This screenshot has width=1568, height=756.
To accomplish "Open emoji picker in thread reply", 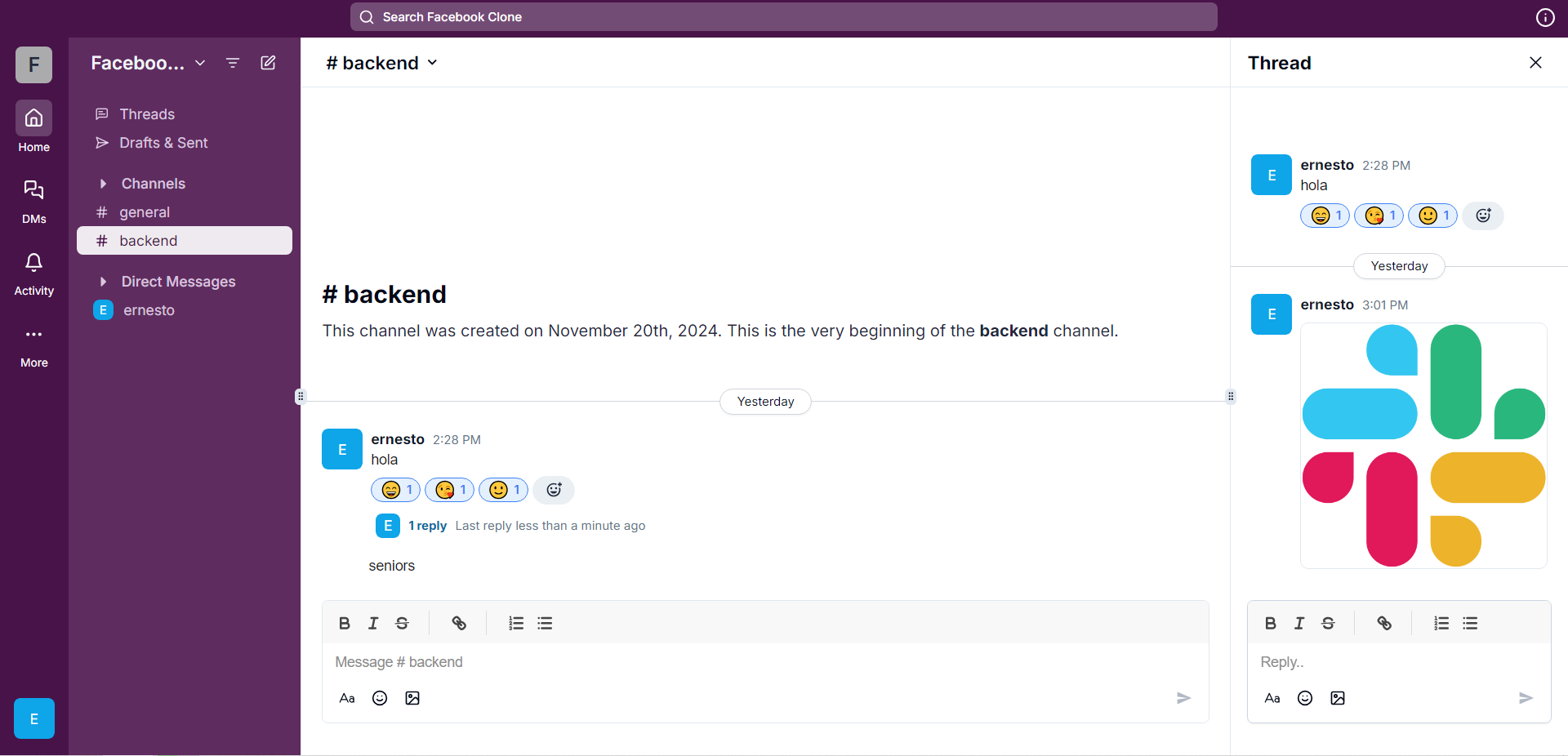I will [1305, 698].
